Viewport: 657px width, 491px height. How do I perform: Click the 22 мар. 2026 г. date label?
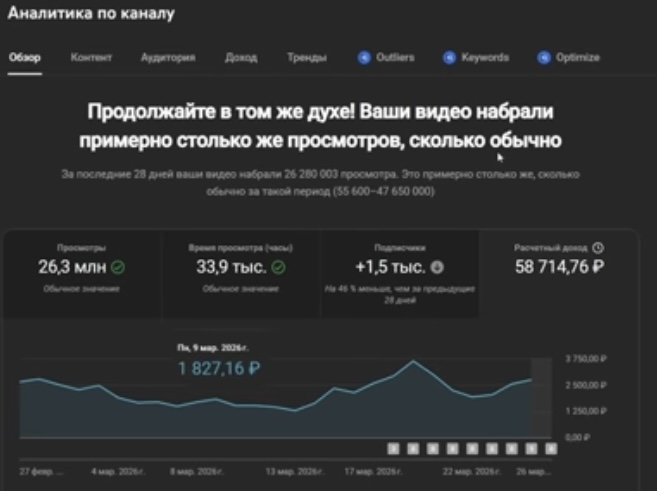(471, 472)
